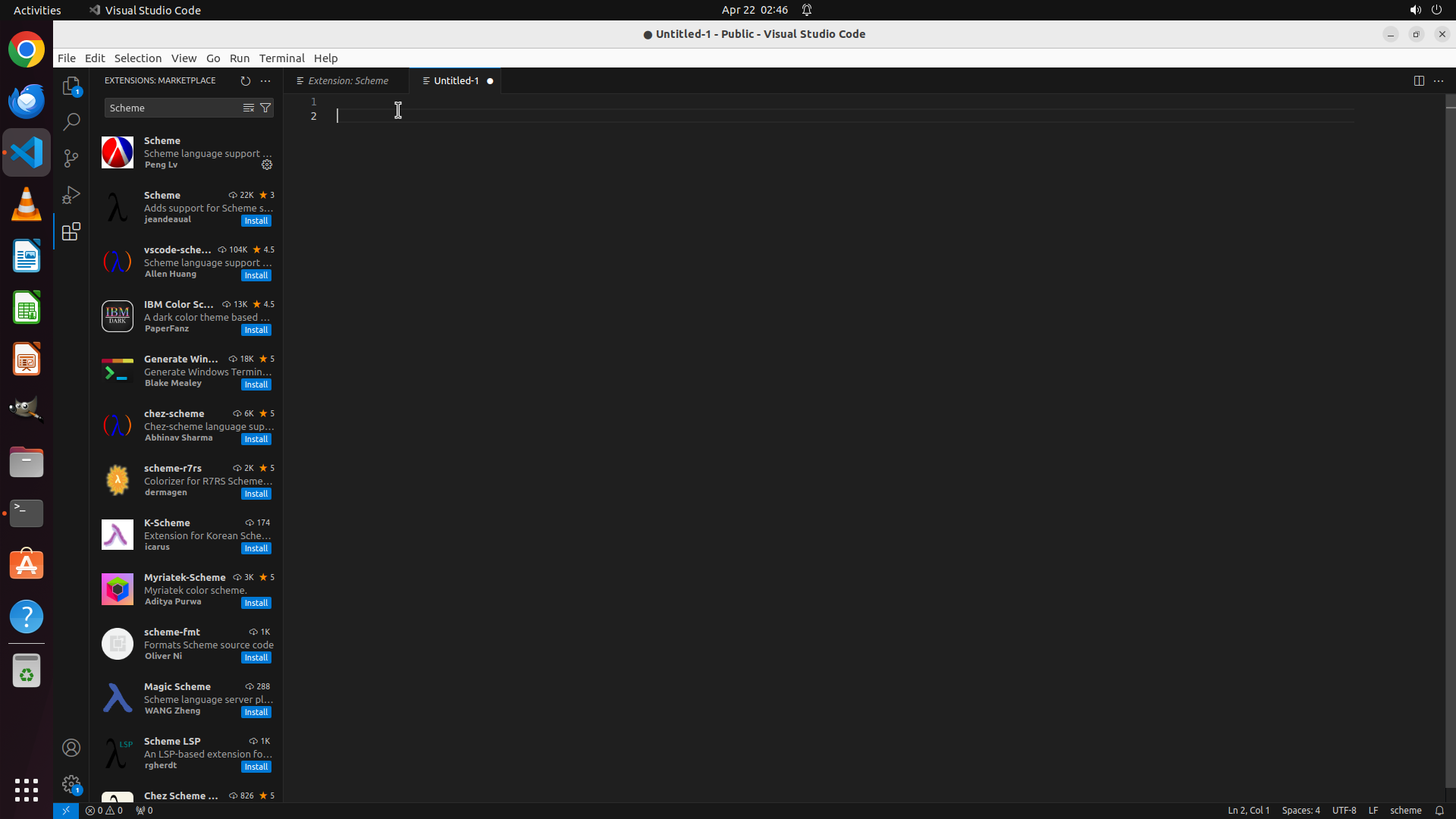This screenshot has height=819, width=1456.
Task: Install the Magic Scheme extension
Action: [x=256, y=712]
